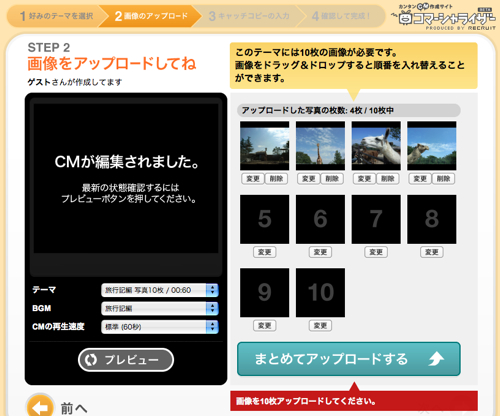Click empty image slot 9

click(x=265, y=293)
